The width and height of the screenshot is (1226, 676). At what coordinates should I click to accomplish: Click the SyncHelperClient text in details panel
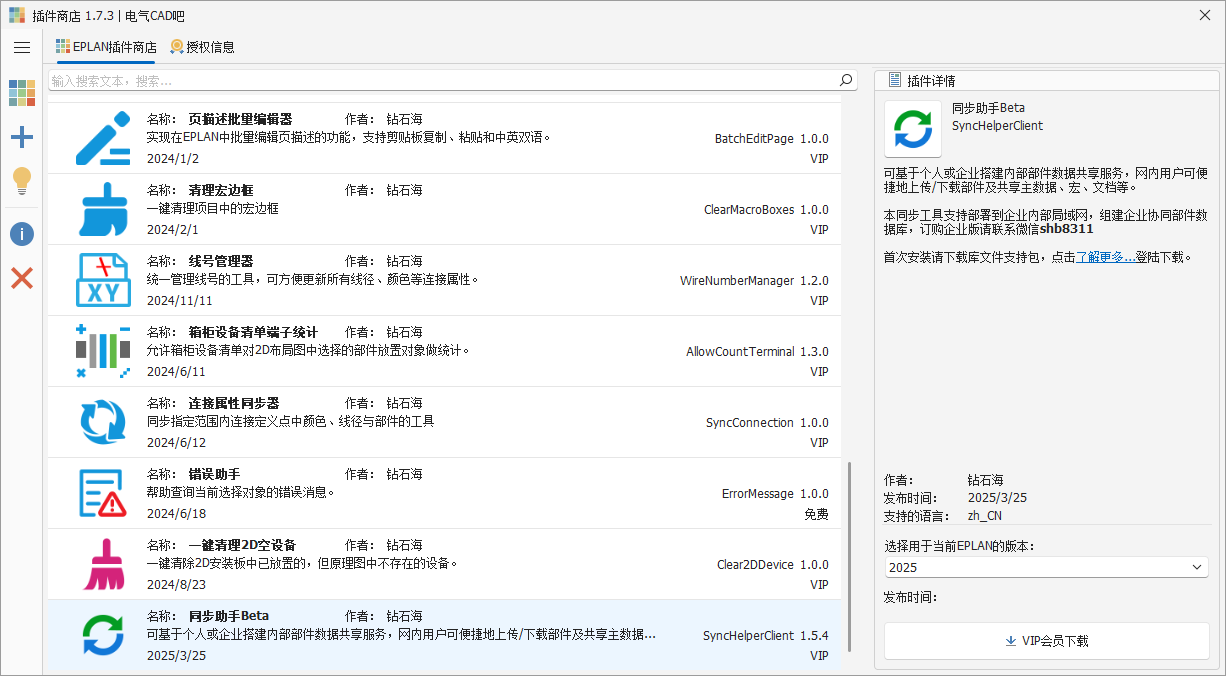pyautogui.click(x=997, y=126)
